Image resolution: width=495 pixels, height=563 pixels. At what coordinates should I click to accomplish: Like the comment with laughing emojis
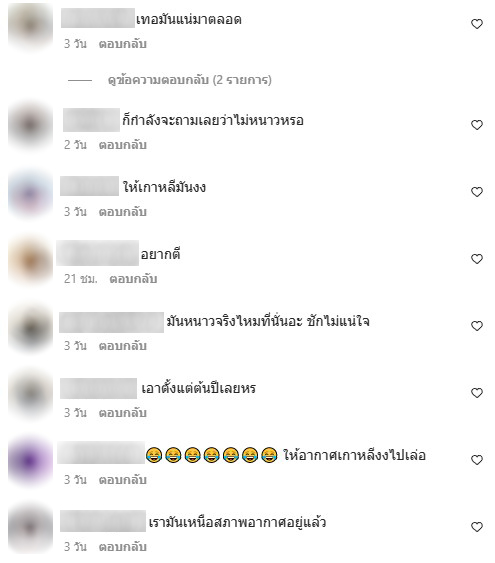(x=477, y=460)
